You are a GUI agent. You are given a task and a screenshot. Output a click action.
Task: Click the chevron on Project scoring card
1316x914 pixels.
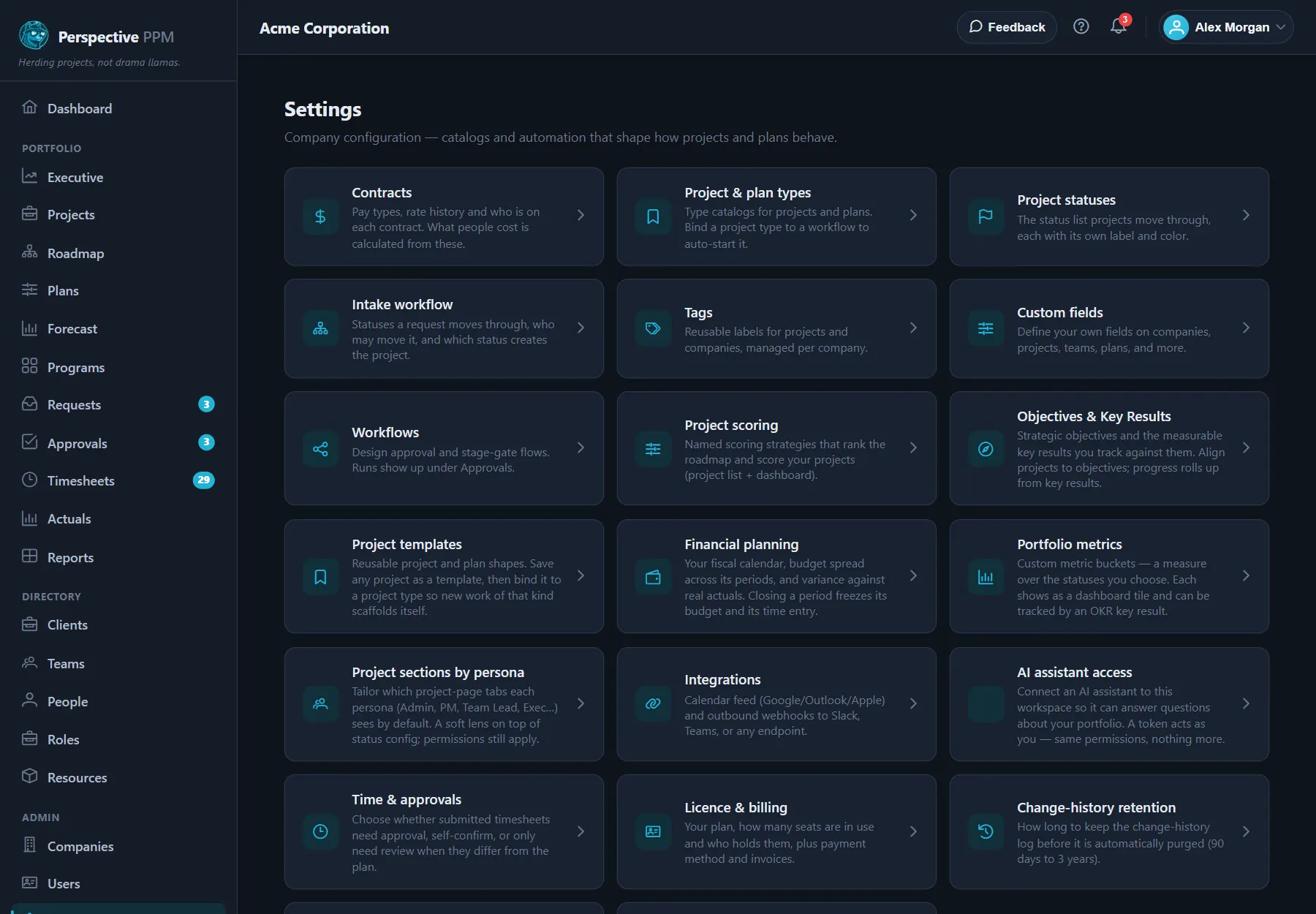tap(913, 447)
